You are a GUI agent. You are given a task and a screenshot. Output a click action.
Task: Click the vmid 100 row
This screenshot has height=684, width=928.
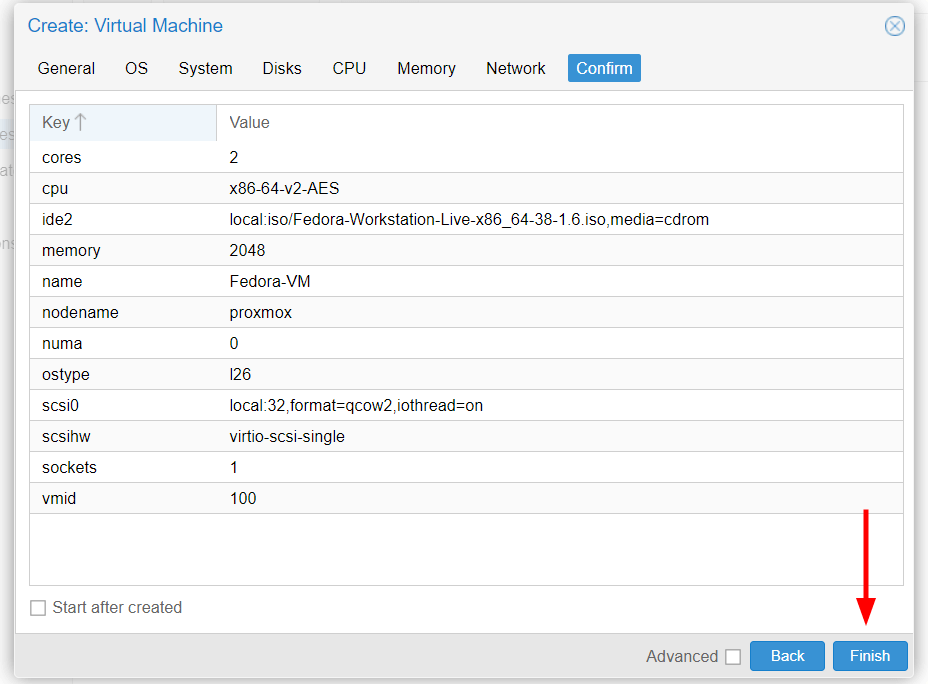click(466, 498)
